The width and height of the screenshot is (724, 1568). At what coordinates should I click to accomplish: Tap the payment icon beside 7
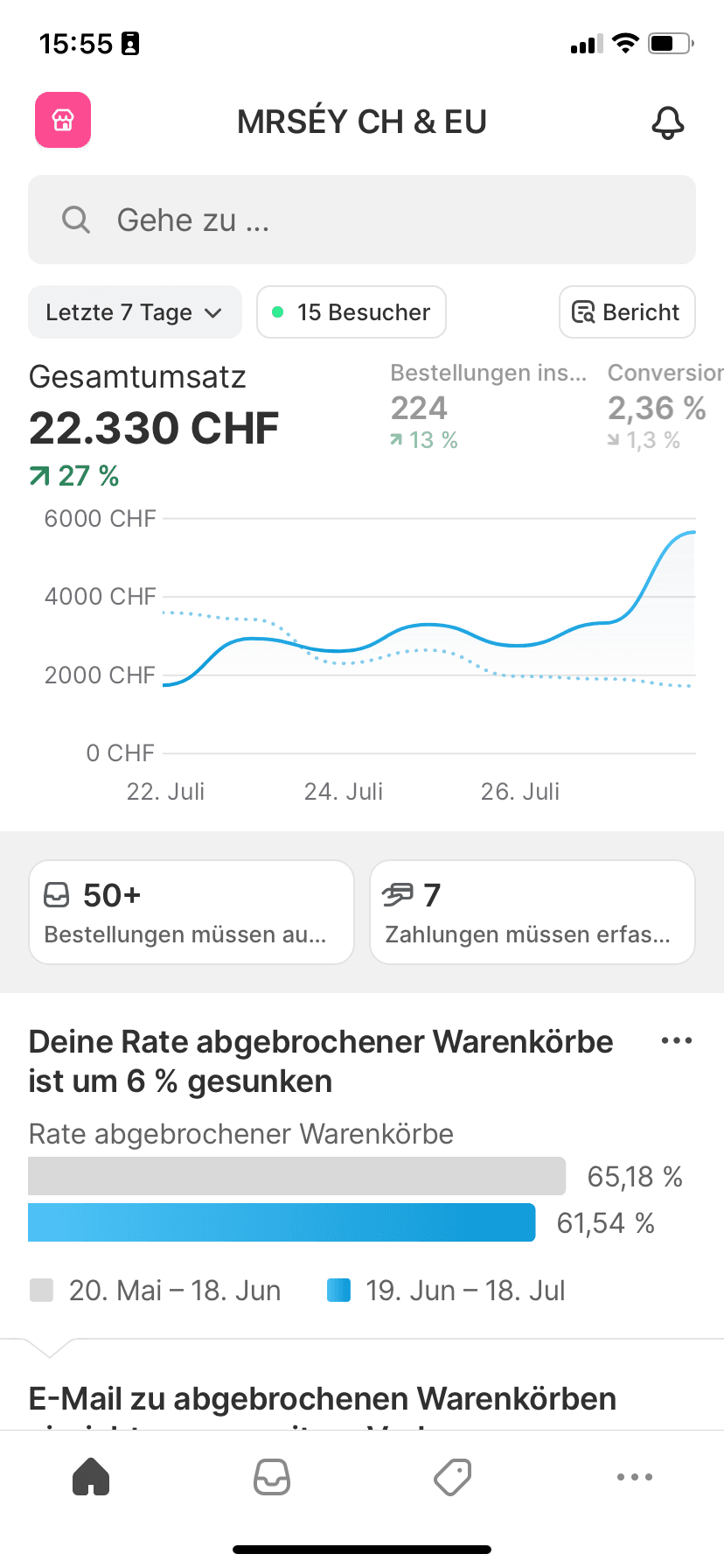(x=398, y=895)
